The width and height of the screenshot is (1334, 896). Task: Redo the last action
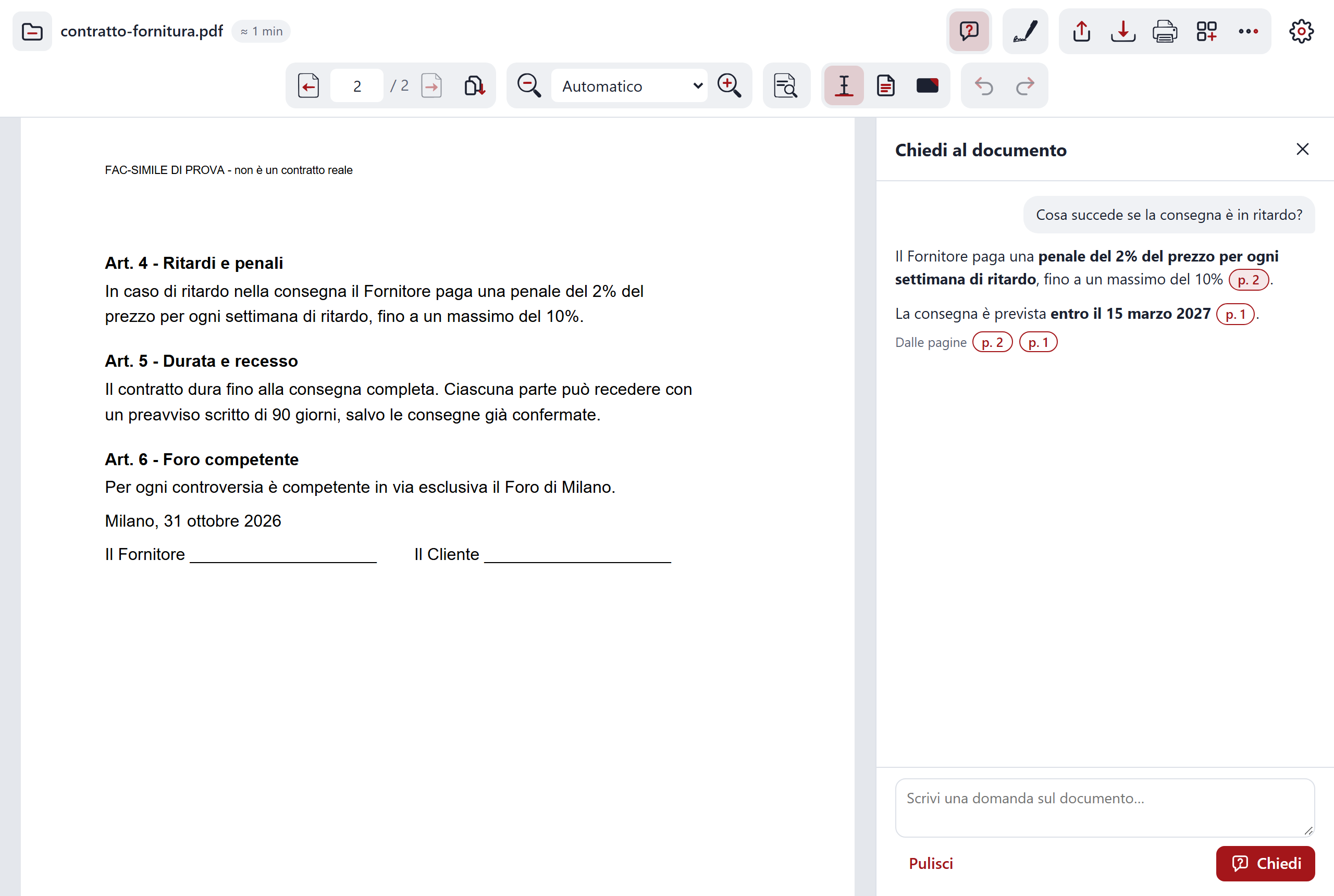pyautogui.click(x=1026, y=86)
